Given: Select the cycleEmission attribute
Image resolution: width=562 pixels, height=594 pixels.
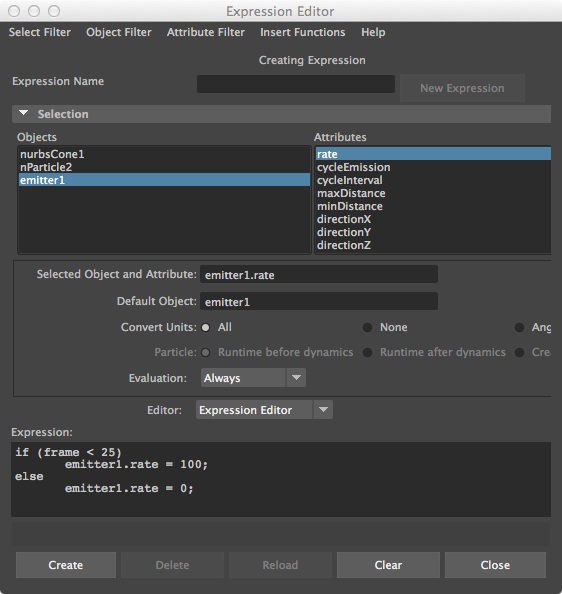Looking at the screenshot, I should point(433,167).
